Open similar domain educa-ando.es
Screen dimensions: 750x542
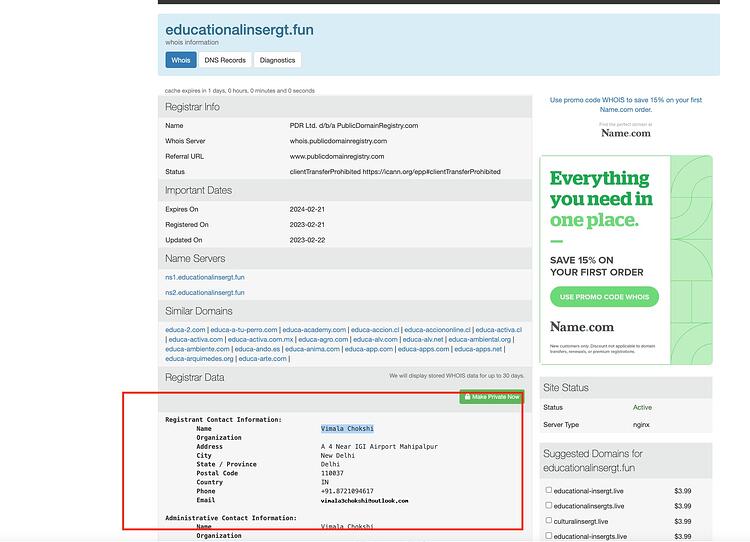[x=257, y=349]
